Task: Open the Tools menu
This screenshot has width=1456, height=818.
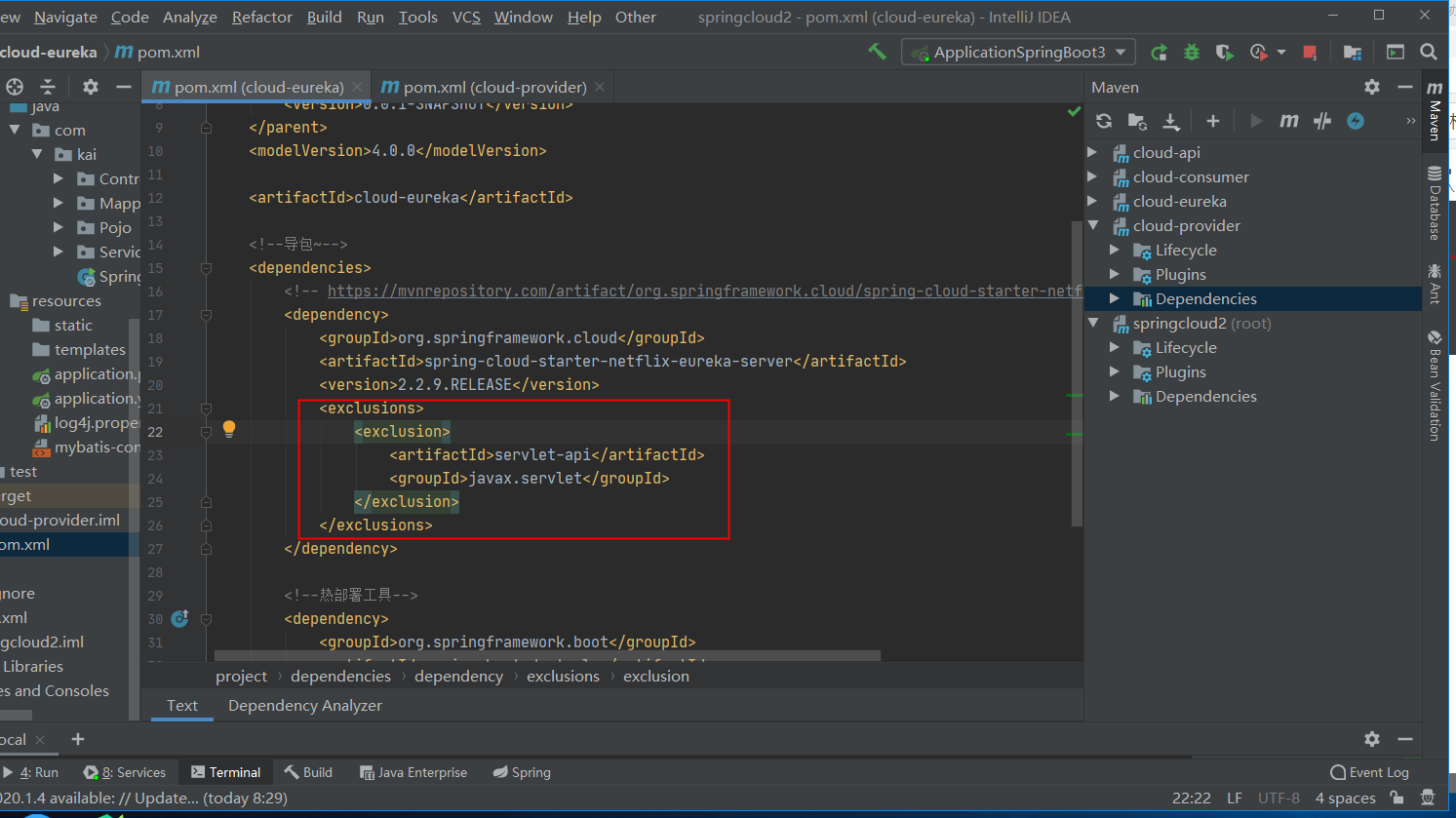Action: tap(417, 17)
